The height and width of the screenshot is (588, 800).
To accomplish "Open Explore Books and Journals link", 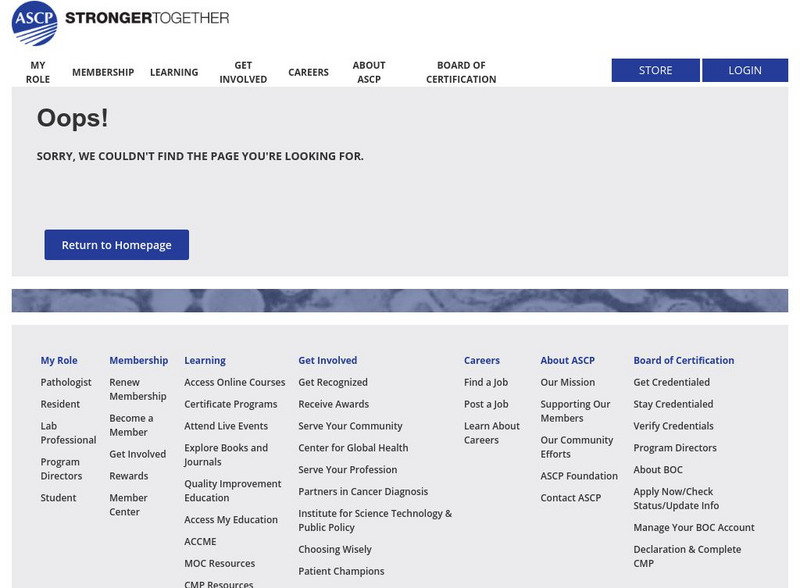I will pos(226,455).
